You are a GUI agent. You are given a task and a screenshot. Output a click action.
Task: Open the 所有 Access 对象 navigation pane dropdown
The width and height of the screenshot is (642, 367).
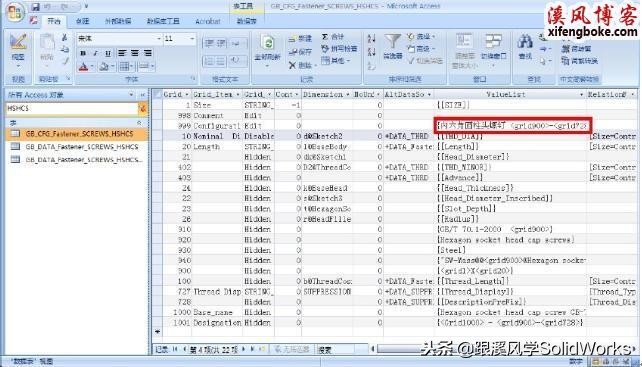point(132,95)
